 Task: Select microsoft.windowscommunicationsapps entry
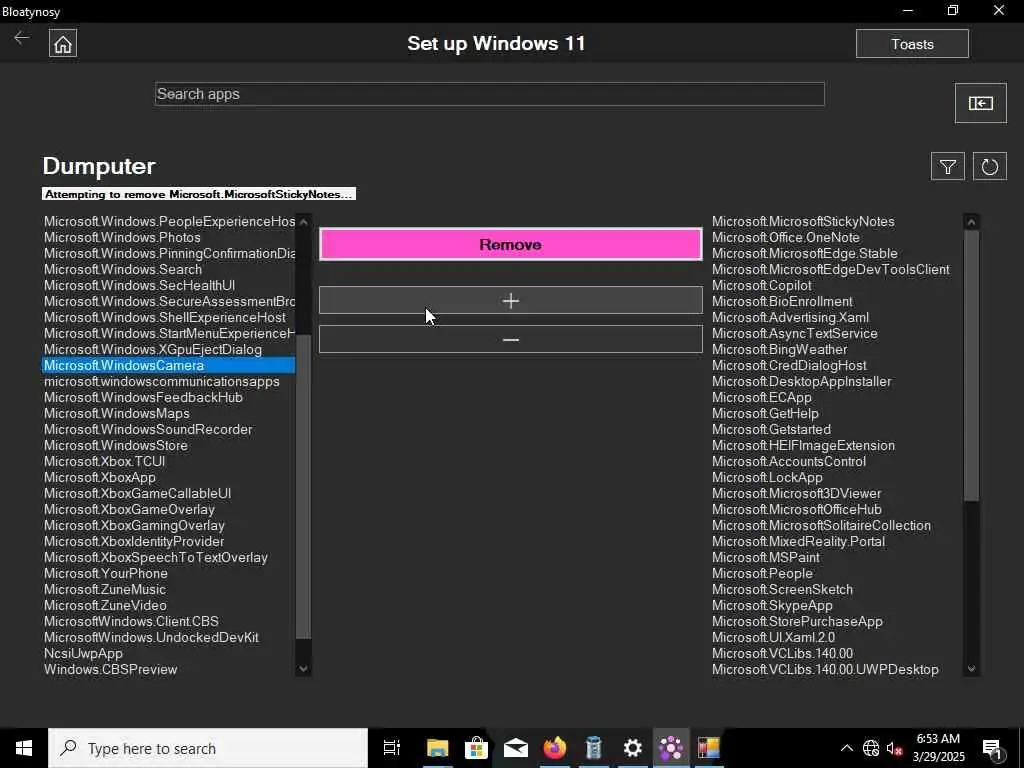(161, 381)
